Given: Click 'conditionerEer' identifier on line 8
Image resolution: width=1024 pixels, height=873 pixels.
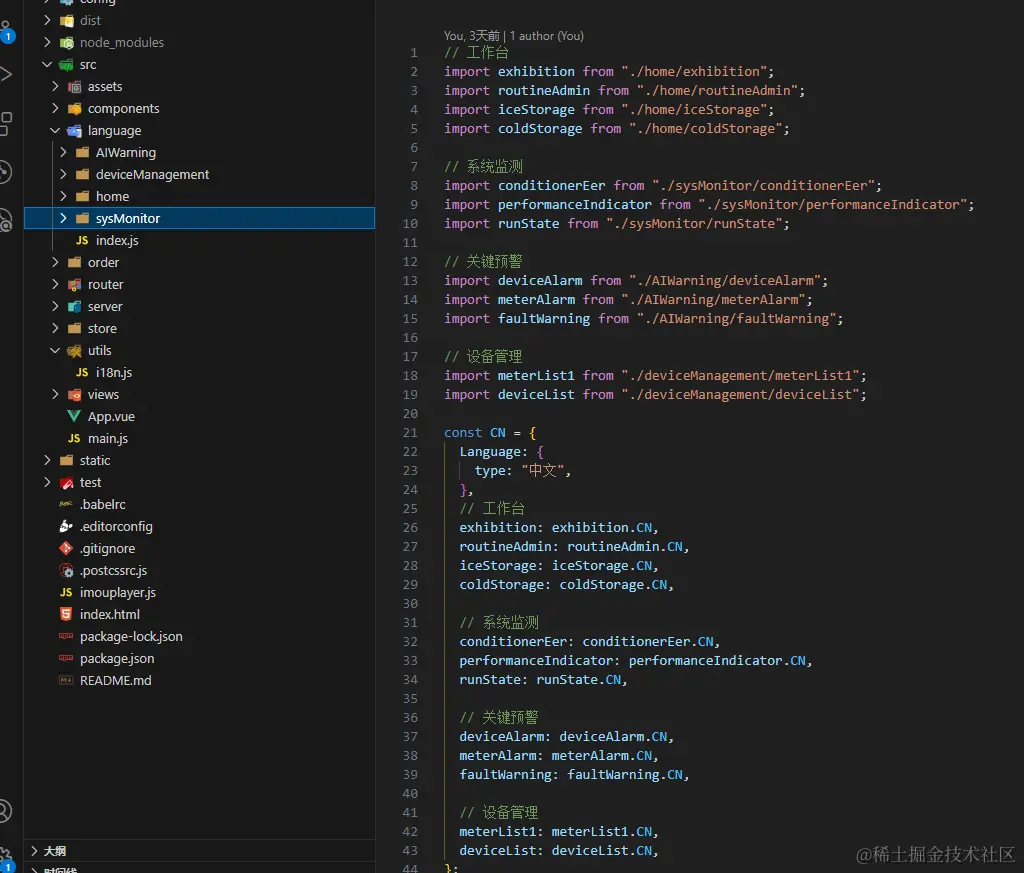Looking at the screenshot, I should point(552,185).
